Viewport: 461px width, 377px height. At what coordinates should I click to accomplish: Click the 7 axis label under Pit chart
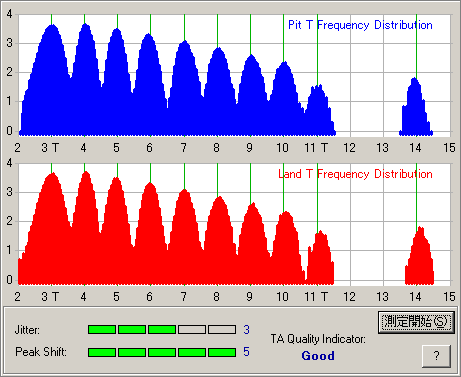184,147
